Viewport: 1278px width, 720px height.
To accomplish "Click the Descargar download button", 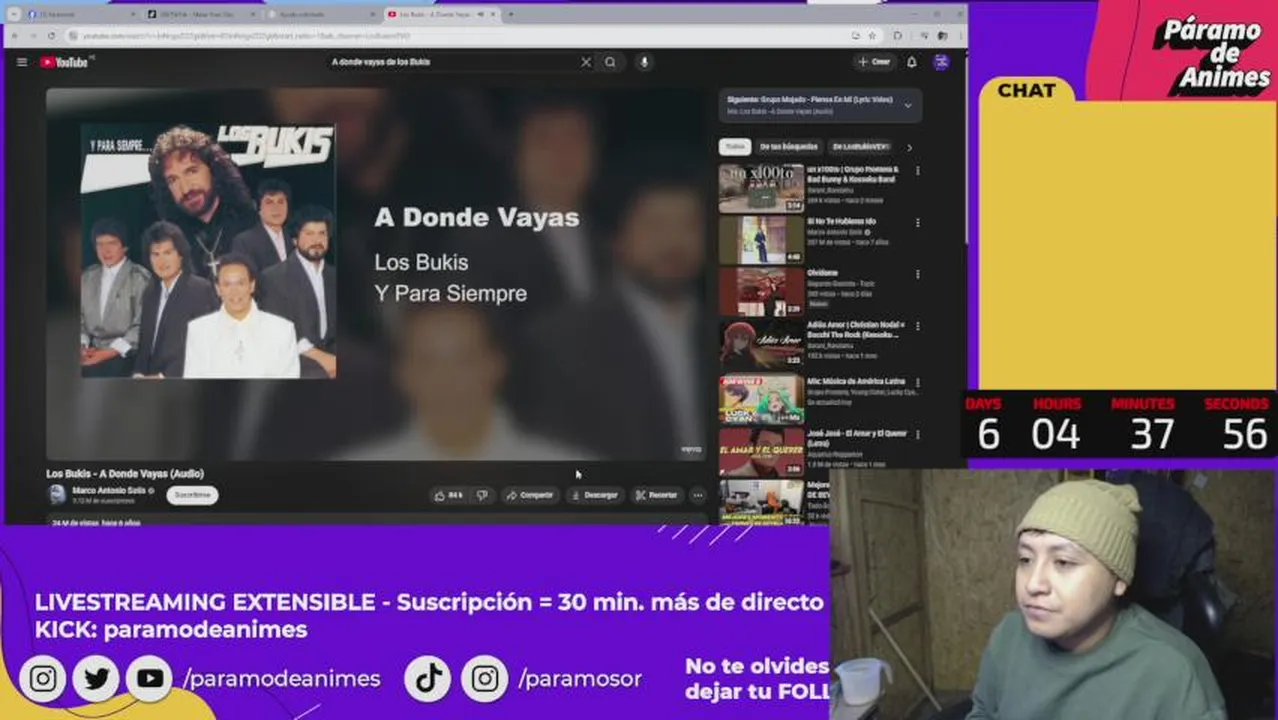I will coord(595,495).
